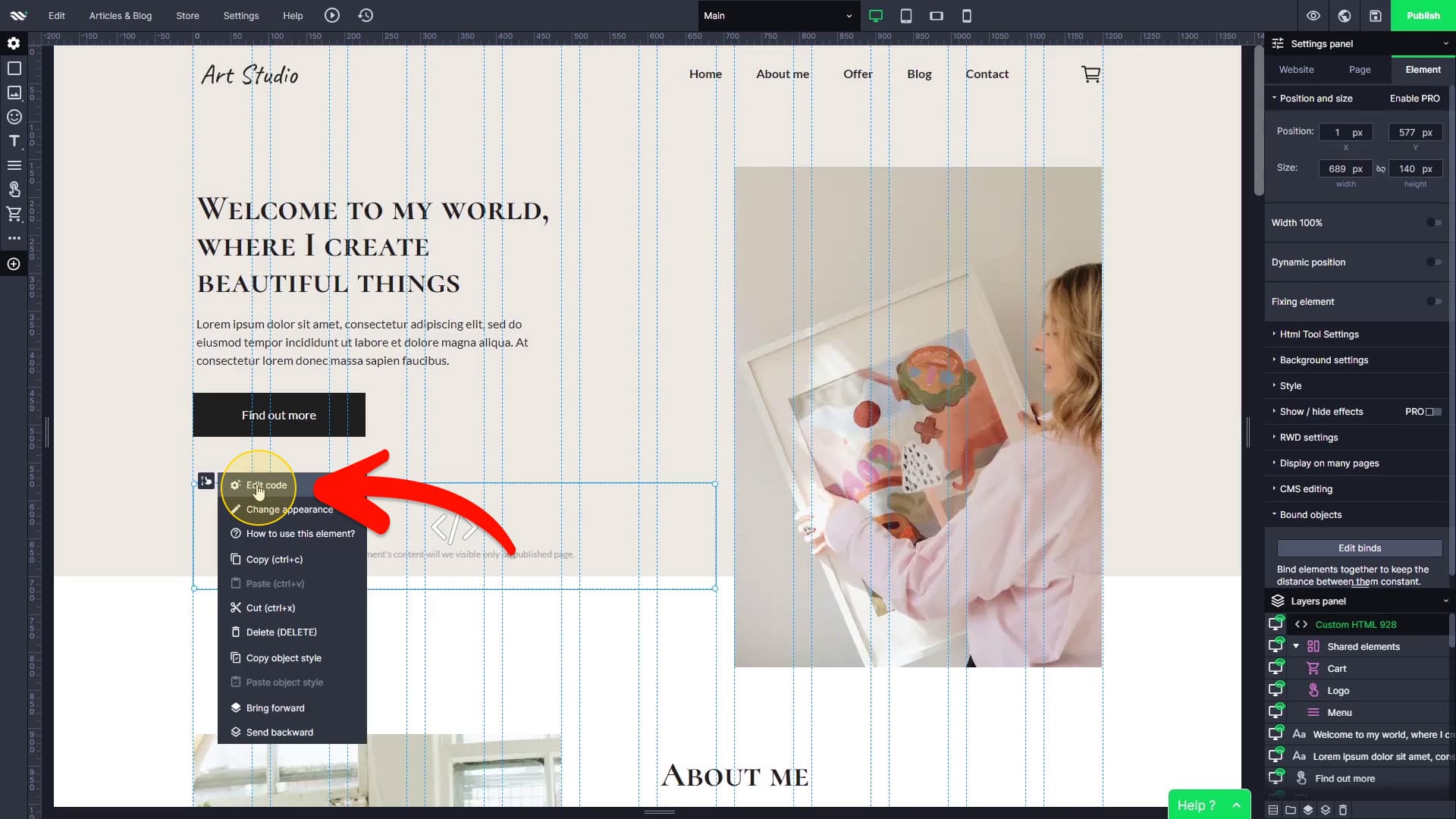Switch to tablet device preview

905,15
